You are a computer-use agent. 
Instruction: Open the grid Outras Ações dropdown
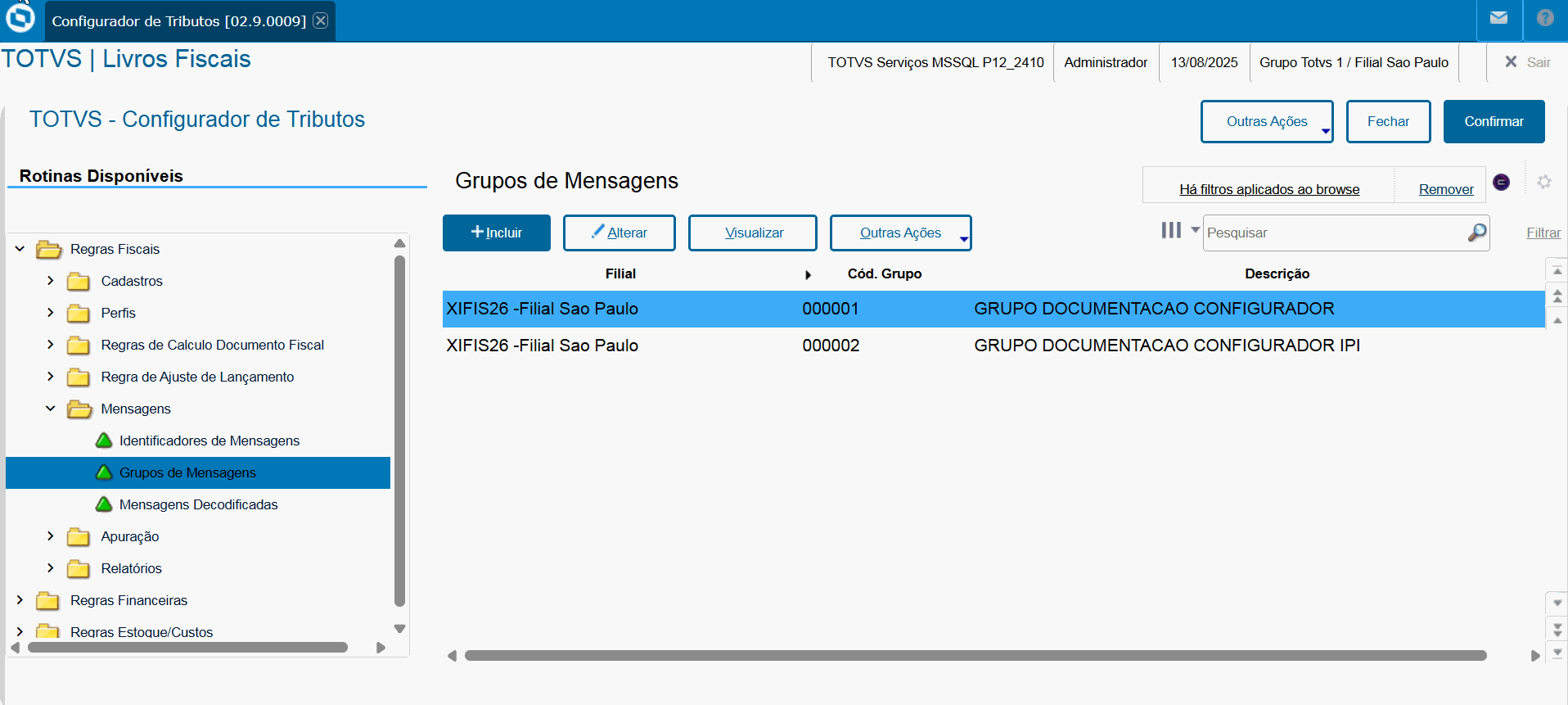(900, 233)
